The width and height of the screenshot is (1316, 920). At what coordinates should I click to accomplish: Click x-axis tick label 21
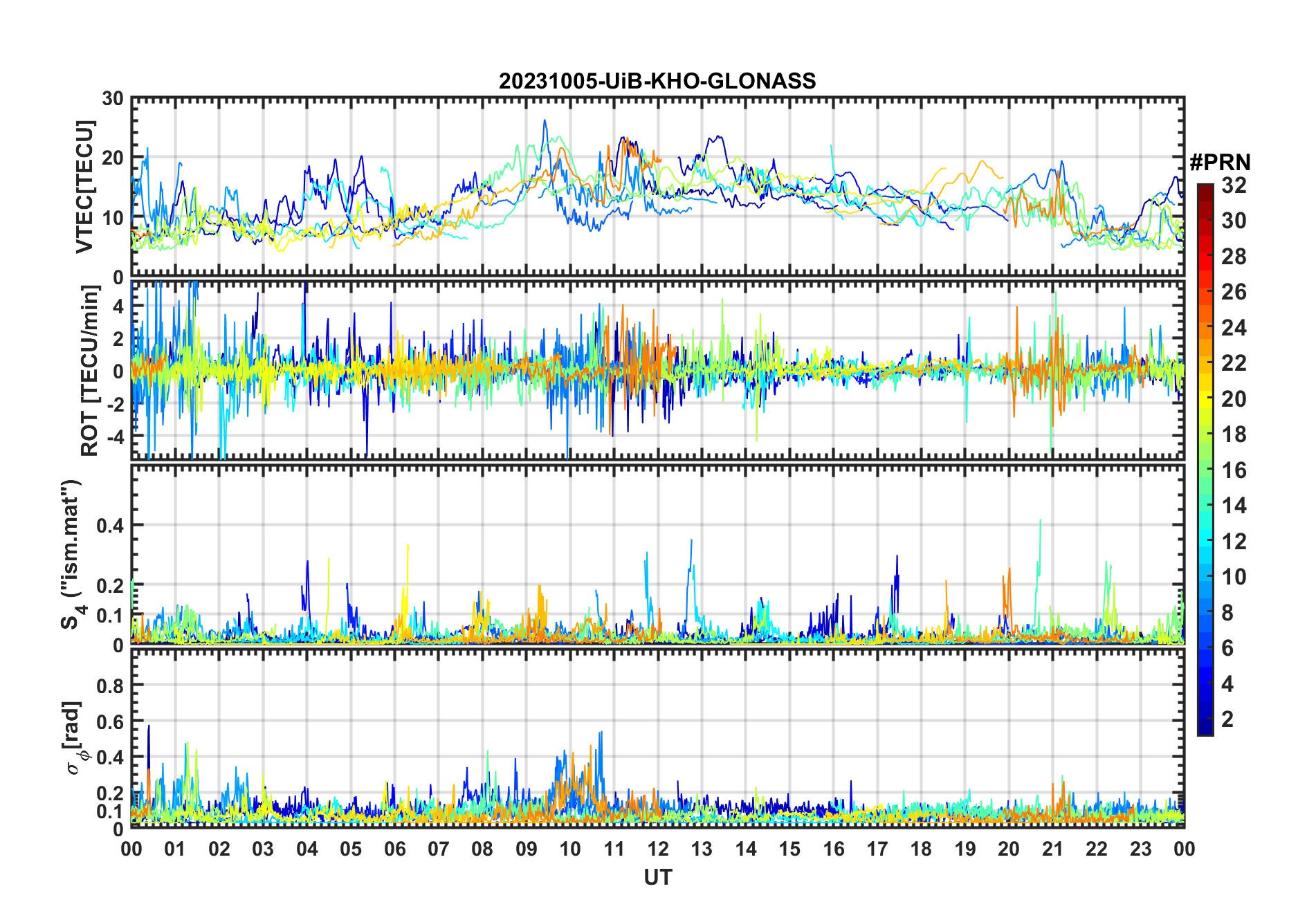(x=1052, y=849)
